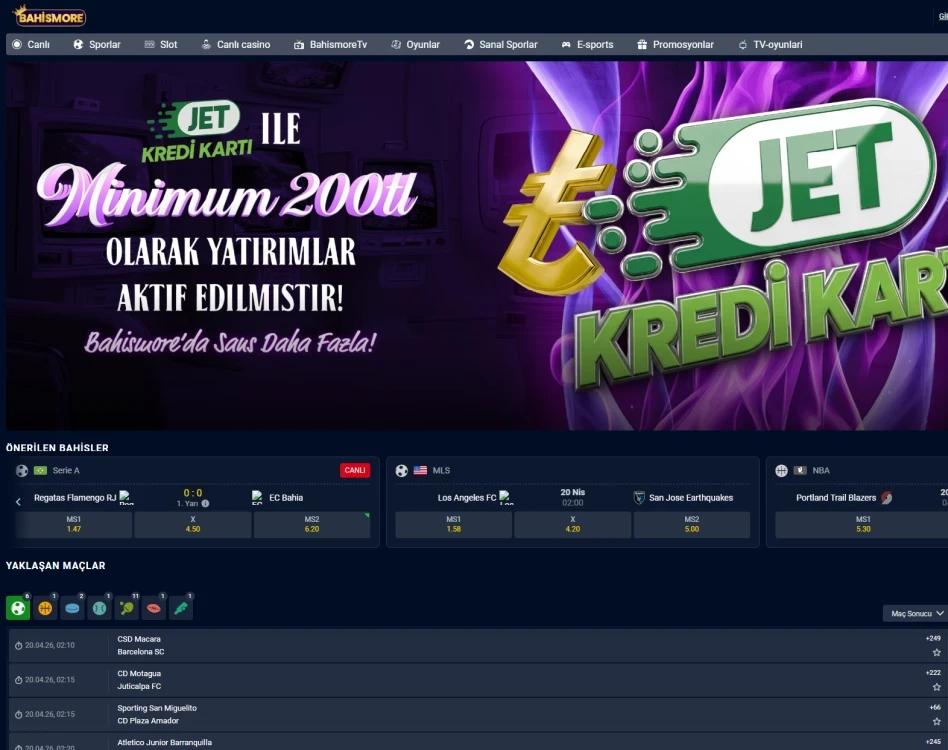Click the red CANLI badge
The image size is (948, 750).
click(x=355, y=470)
